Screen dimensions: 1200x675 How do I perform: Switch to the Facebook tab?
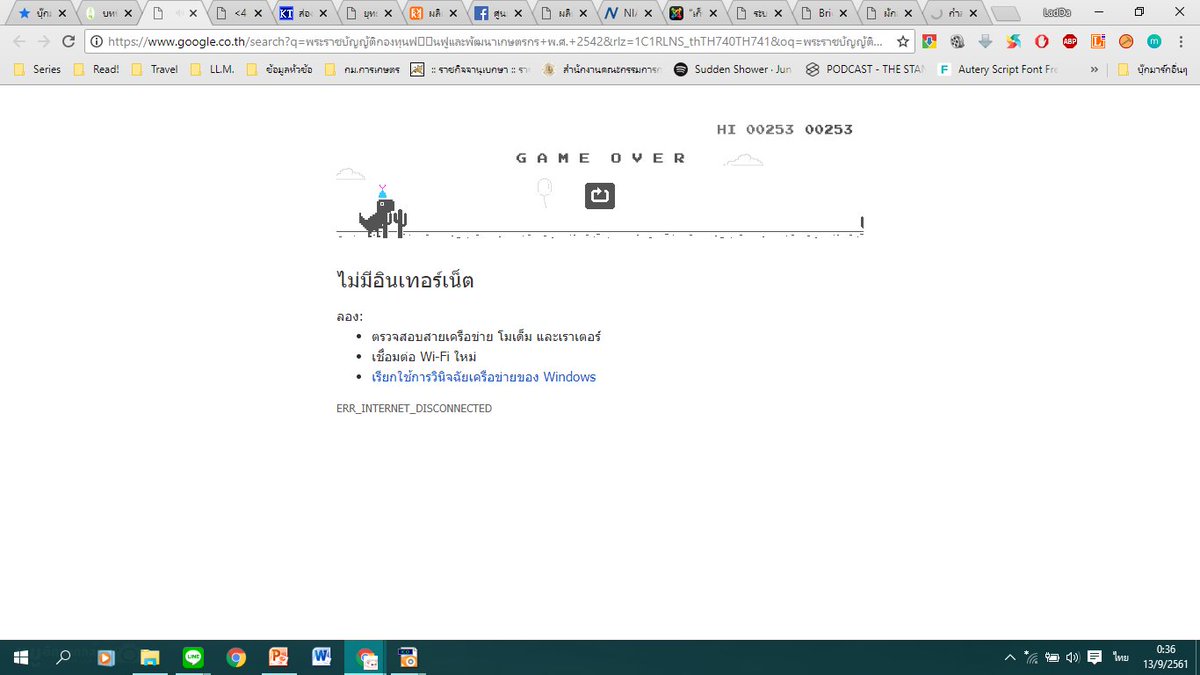click(x=494, y=13)
